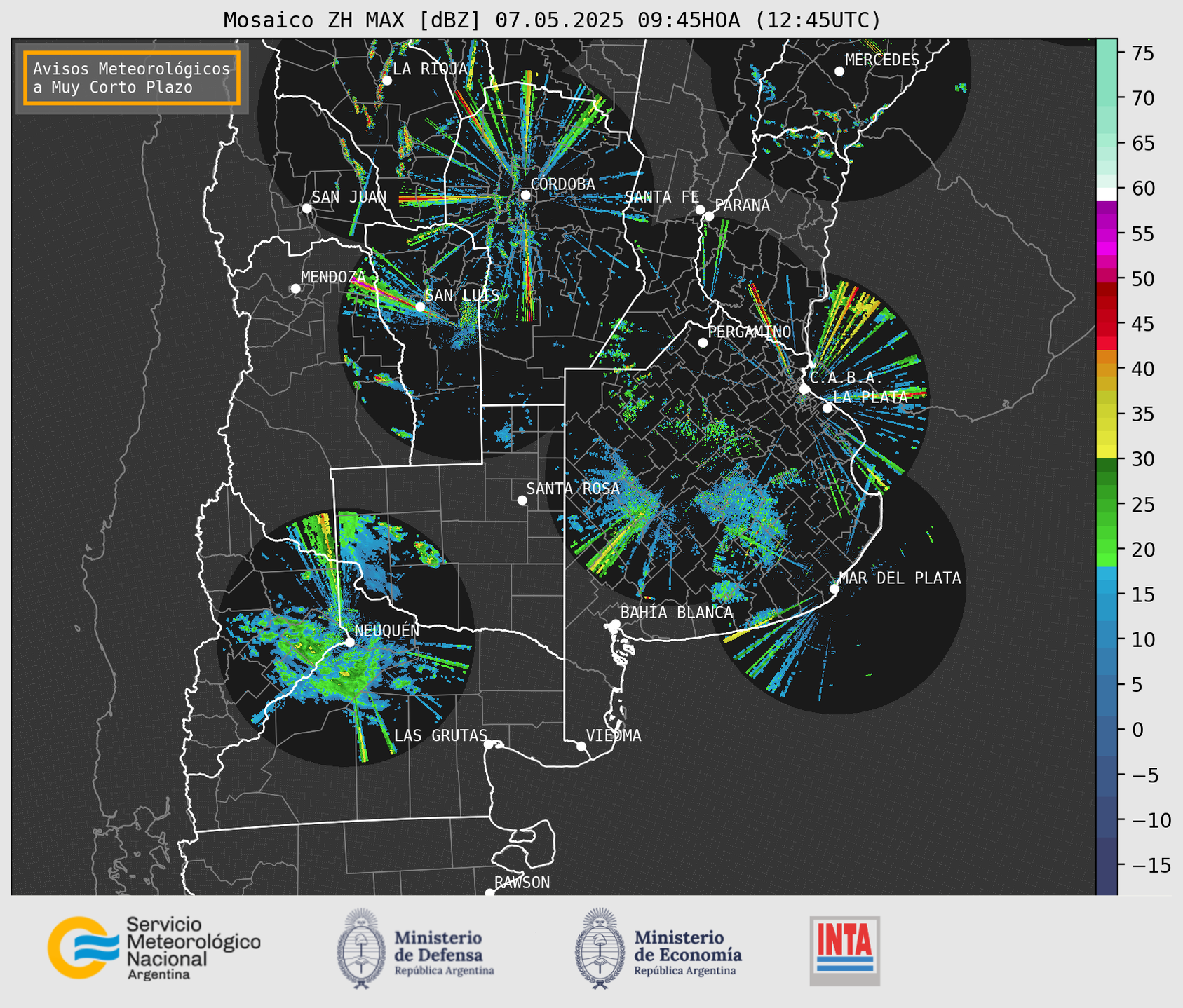The width and height of the screenshot is (1183, 1008).
Task: Click the Las Grutas marker dot
Action: coord(489,744)
